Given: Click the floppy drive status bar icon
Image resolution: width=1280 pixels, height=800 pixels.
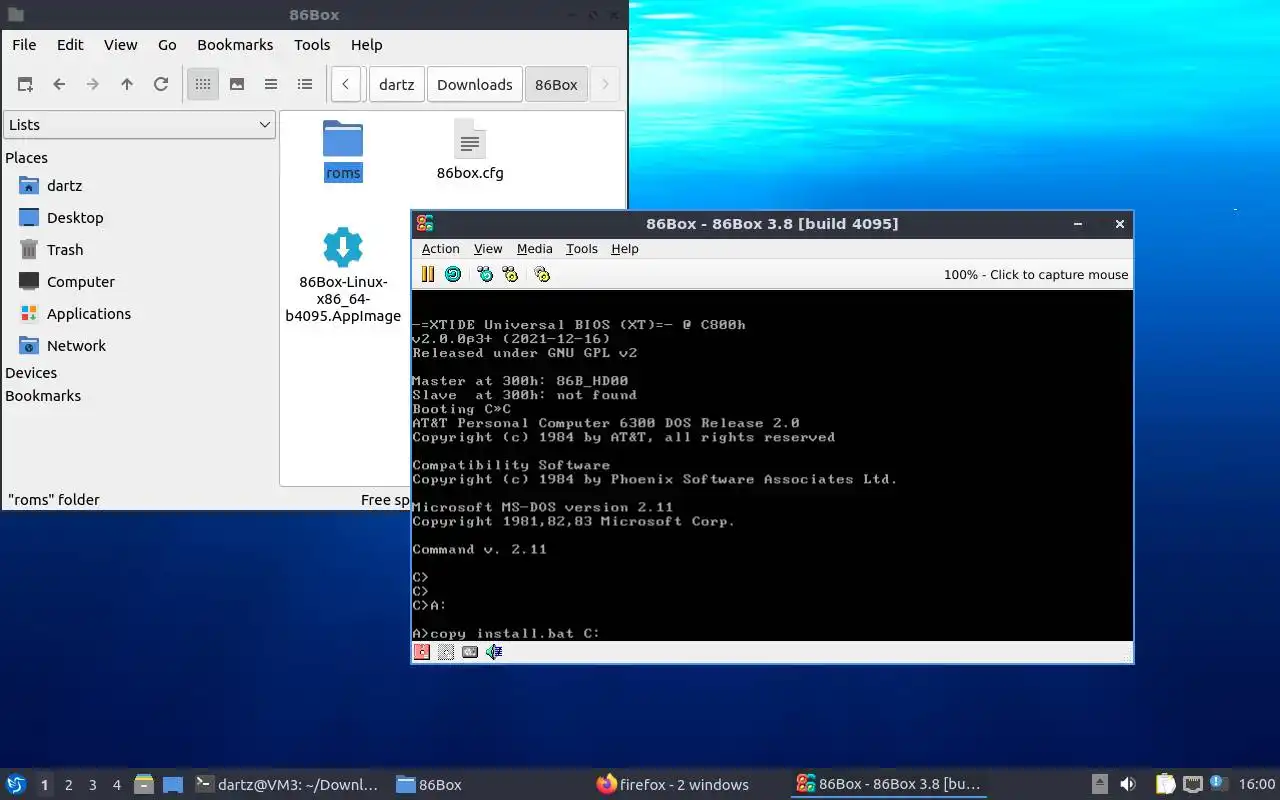Looking at the screenshot, I should [x=422, y=652].
